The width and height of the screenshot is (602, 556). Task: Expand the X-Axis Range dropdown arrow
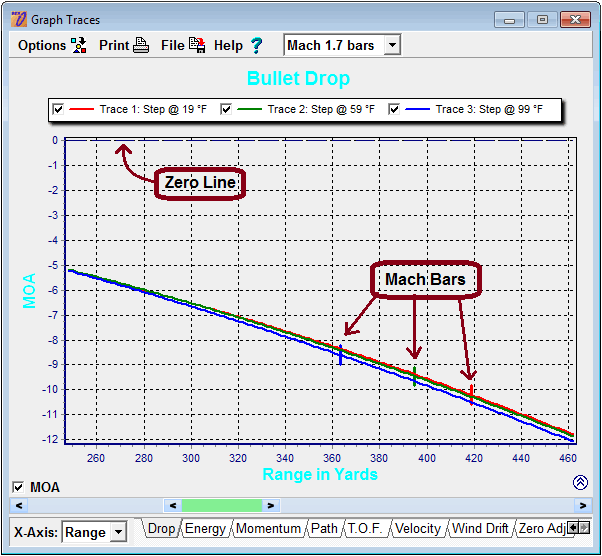click(x=119, y=532)
